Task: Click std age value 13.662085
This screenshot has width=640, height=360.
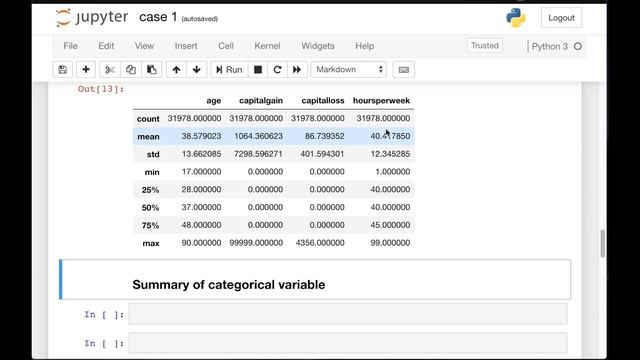Action: [201, 154]
